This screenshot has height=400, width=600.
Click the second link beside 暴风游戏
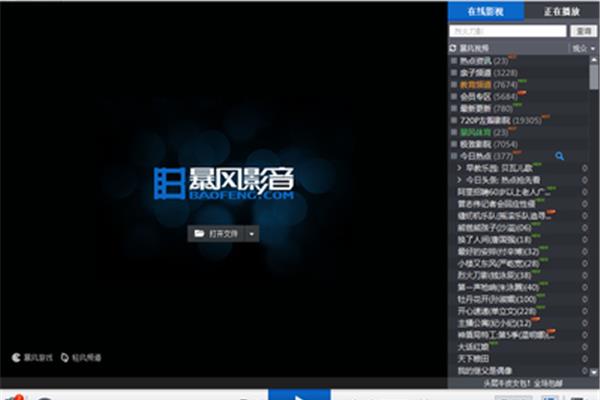pos(81,358)
